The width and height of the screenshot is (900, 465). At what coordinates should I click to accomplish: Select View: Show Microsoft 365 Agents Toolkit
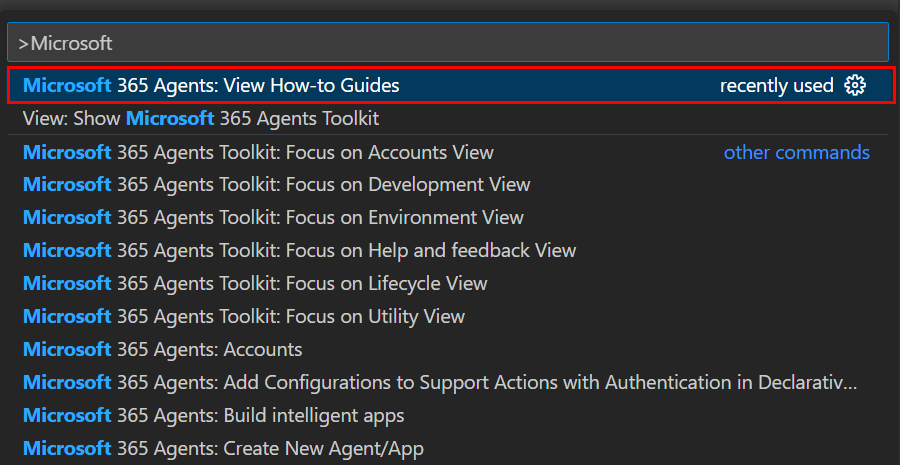[x=201, y=119]
